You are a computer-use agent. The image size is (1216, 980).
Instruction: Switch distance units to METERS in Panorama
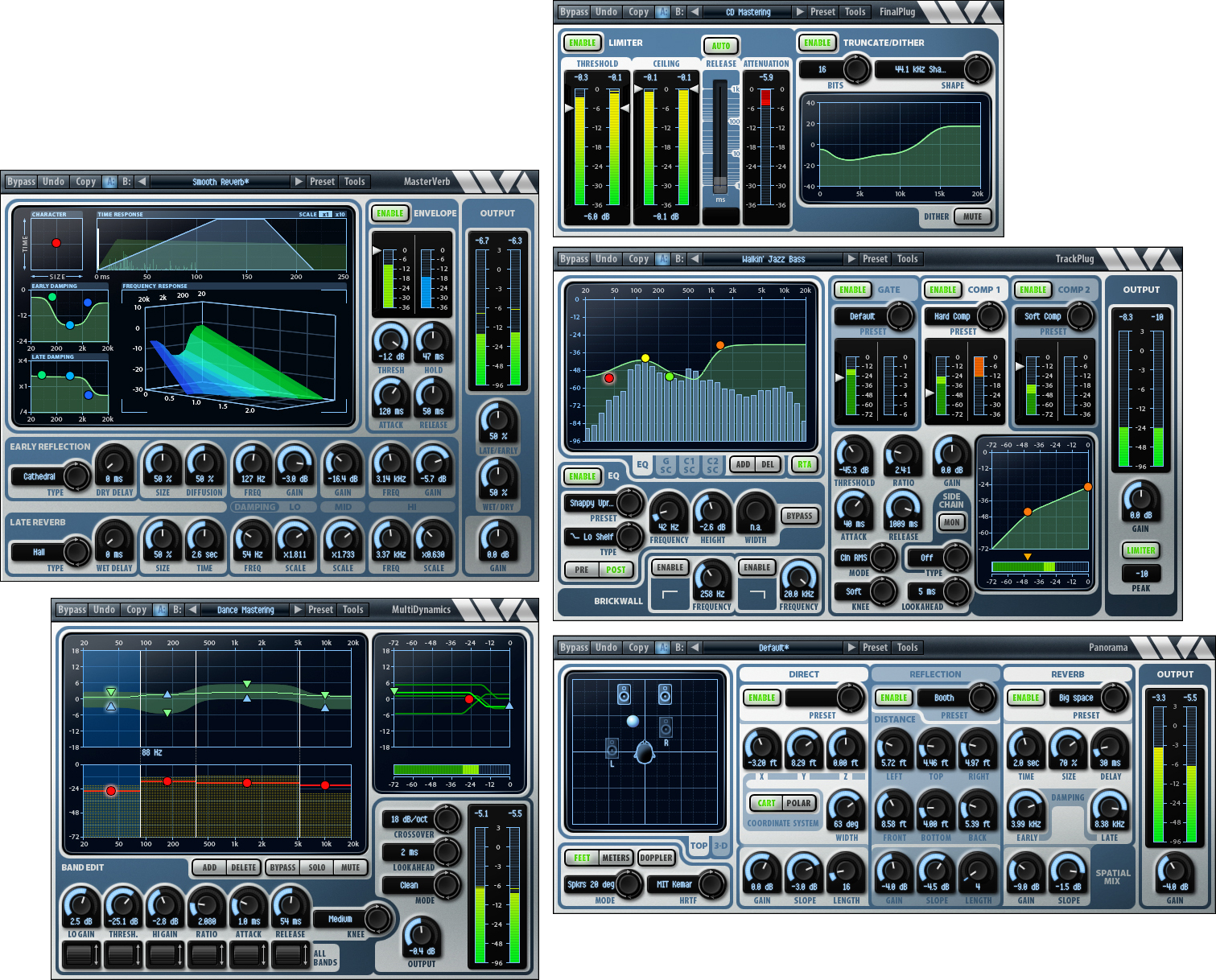pyautogui.click(x=616, y=858)
